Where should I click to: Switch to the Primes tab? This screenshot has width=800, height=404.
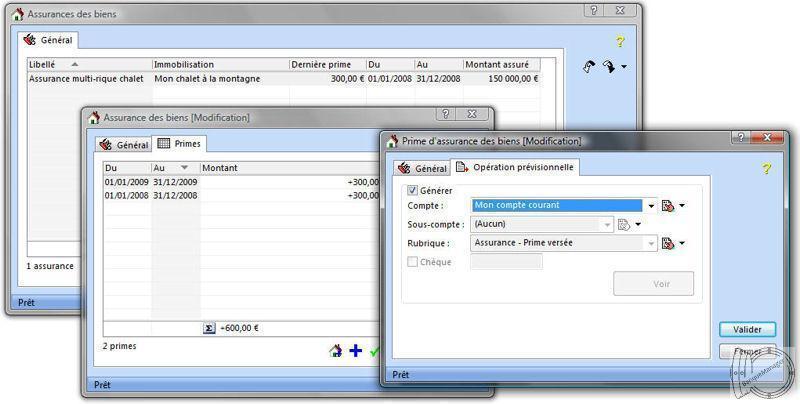click(x=180, y=144)
